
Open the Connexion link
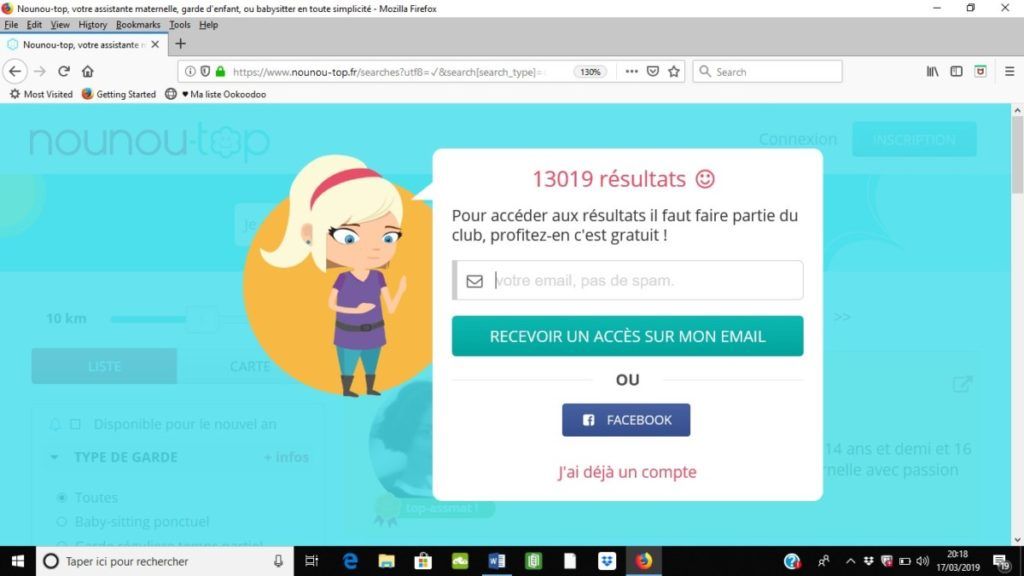pyautogui.click(x=797, y=139)
